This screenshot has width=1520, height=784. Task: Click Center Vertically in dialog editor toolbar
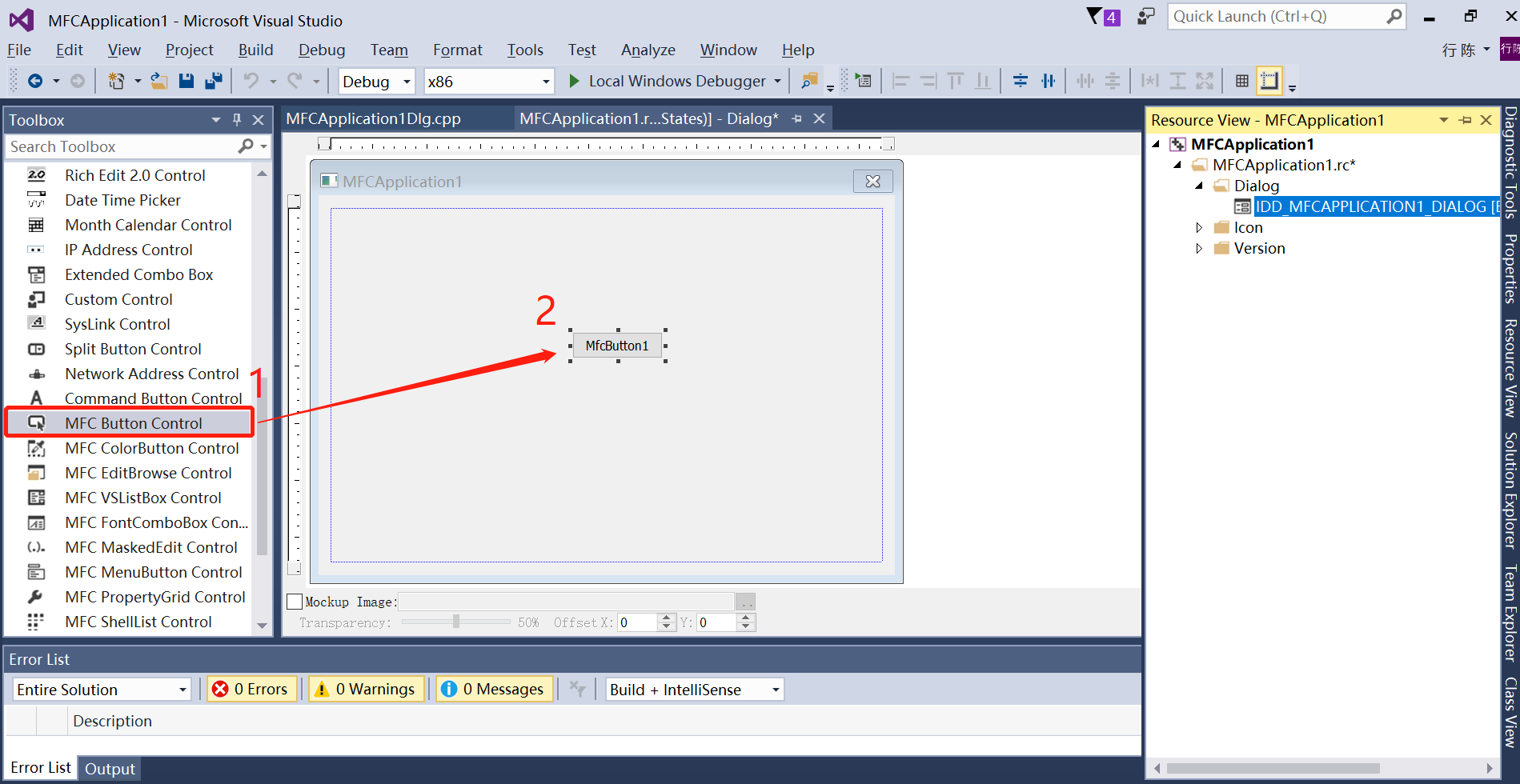[1021, 81]
